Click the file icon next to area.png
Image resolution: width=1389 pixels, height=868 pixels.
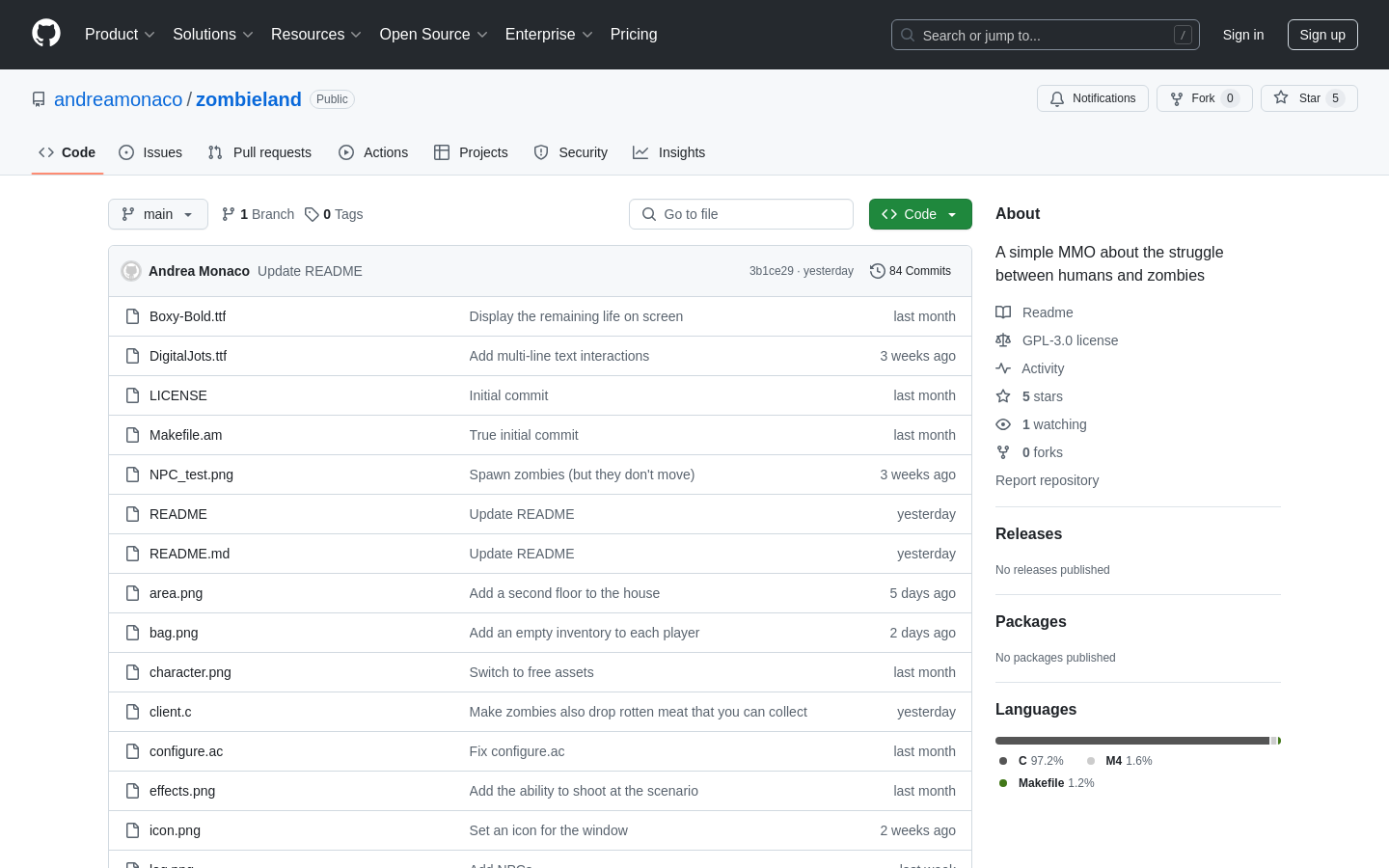coord(133,593)
